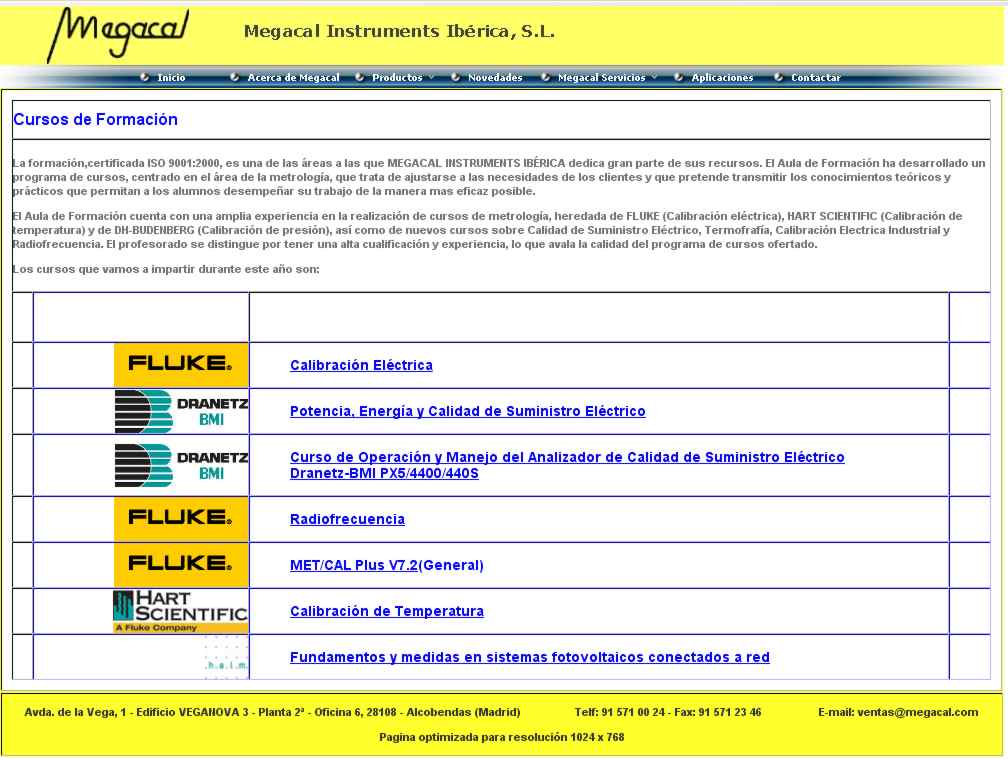Open the Radiofrecuencia course link
The width and height of the screenshot is (1008, 759).
(x=347, y=519)
